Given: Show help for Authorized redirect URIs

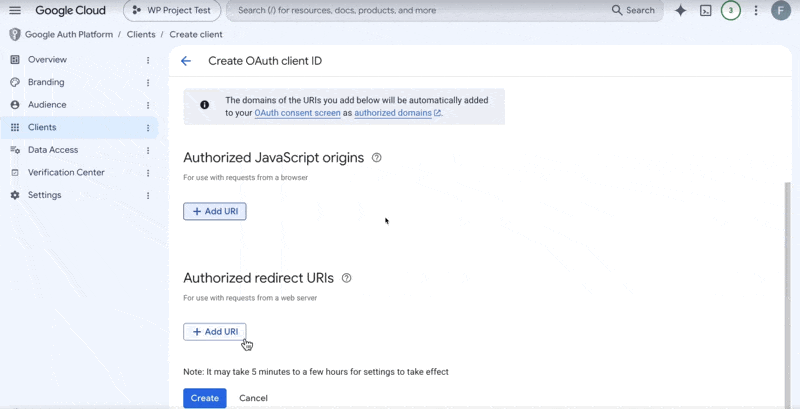Looking at the screenshot, I should (346, 278).
